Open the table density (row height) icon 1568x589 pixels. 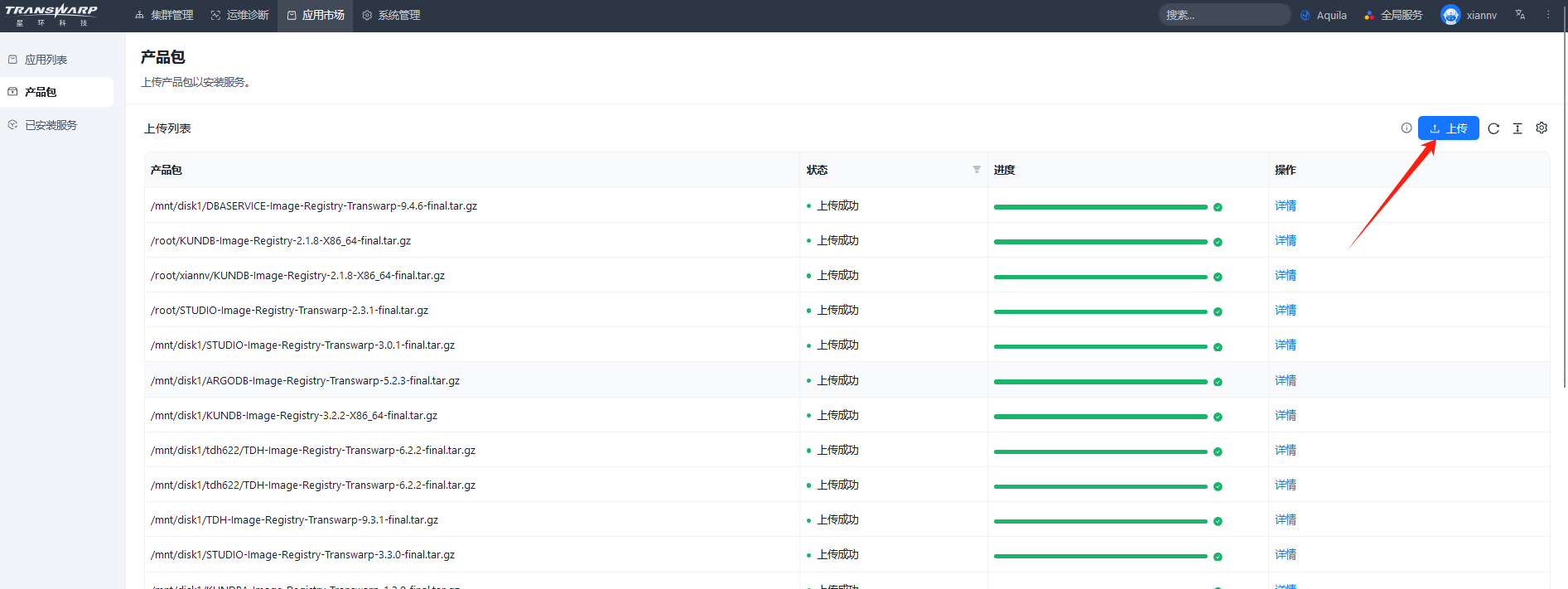click(1517, 128)
